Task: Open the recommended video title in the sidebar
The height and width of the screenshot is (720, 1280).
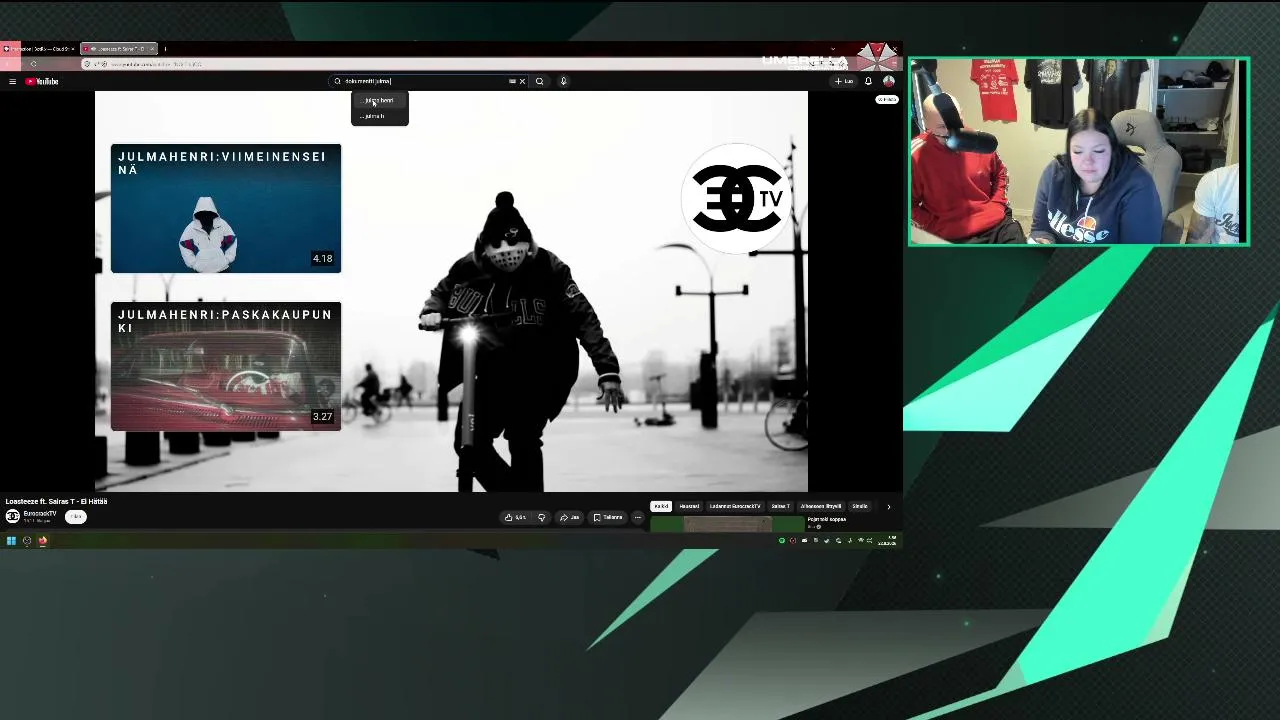Action: tap(827, 519)
